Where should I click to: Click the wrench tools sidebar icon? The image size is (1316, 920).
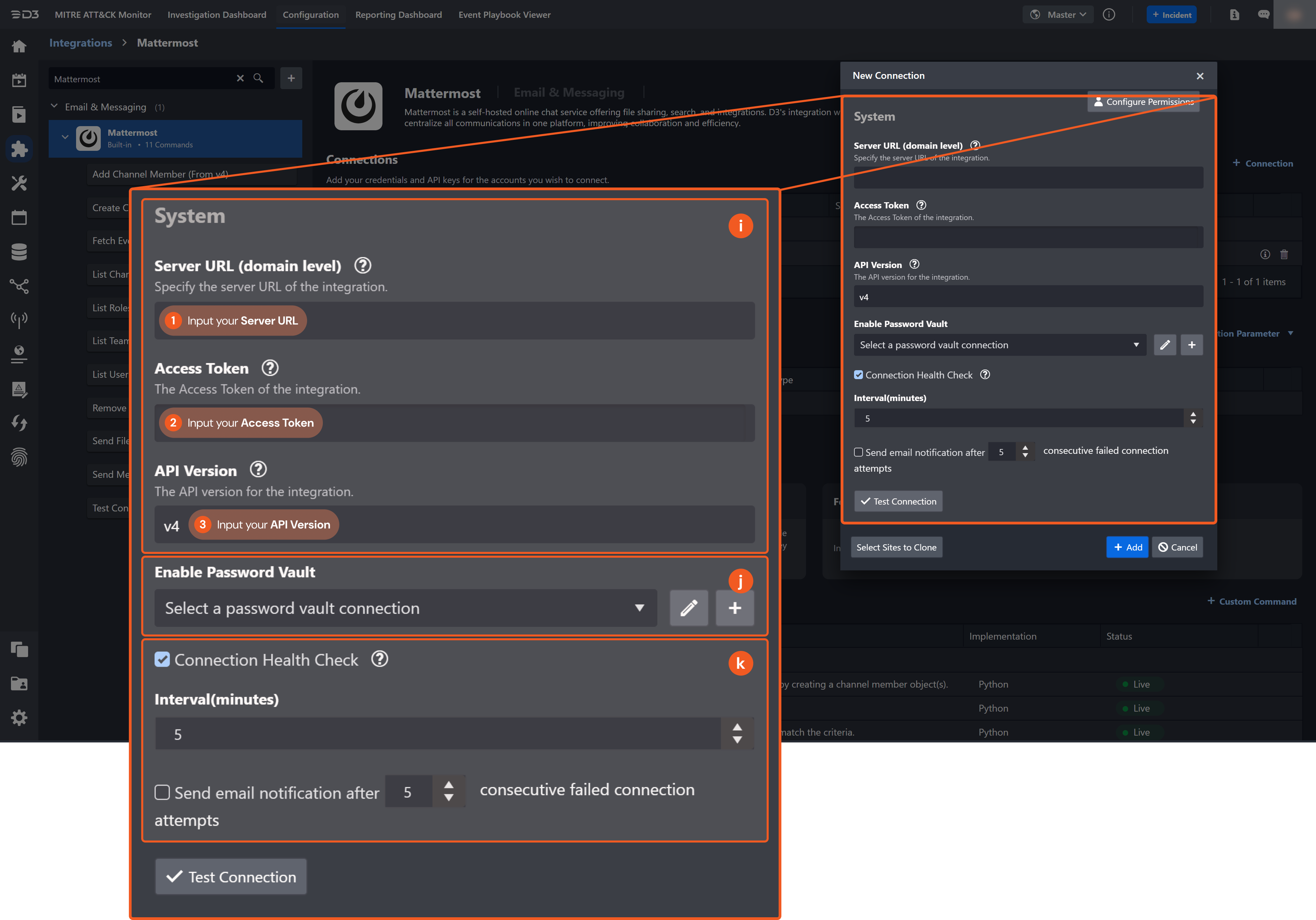click(19, 183)
